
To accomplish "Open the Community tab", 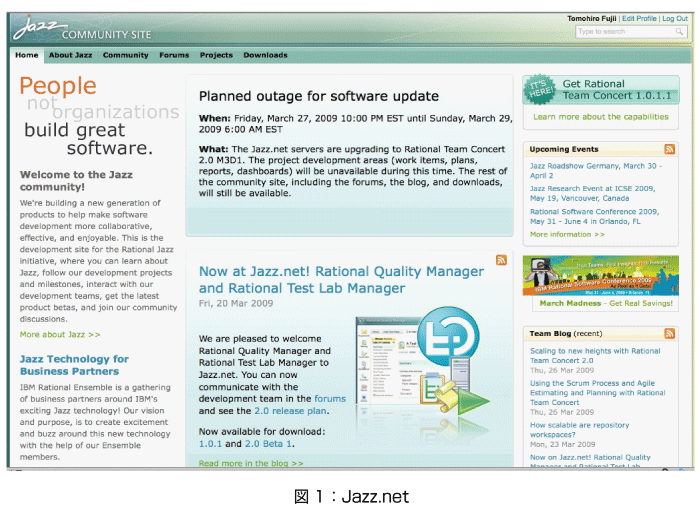I will (x=125, y=55).
